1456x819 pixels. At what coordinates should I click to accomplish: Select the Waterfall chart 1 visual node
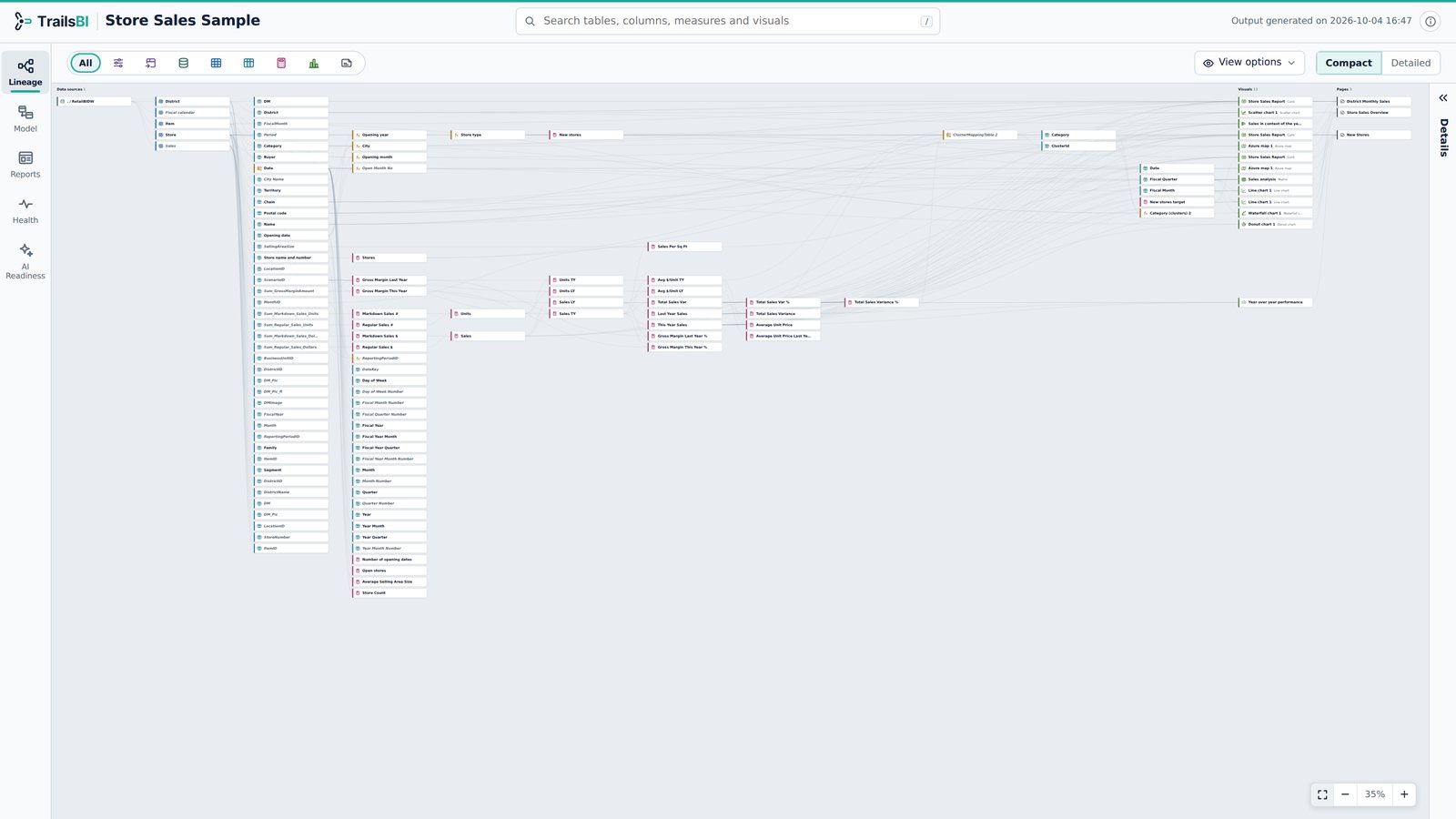[x=1275, y=213]
